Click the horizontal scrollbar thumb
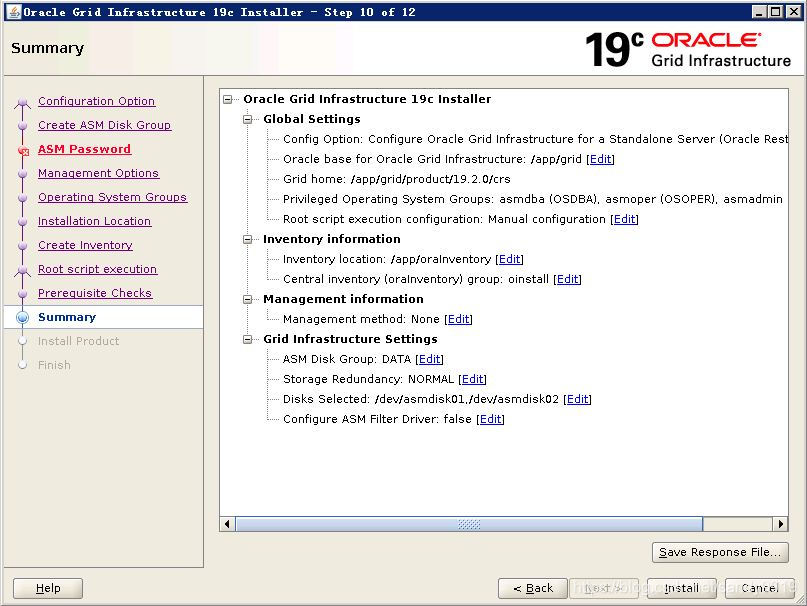Screen dimensions: 807x606 469,524
